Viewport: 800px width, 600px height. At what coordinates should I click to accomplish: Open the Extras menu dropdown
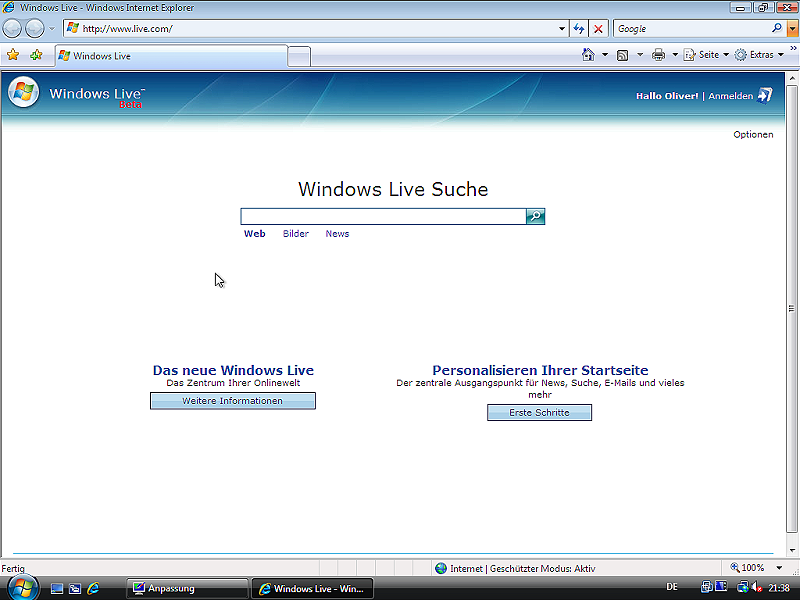(x=758, y=55)
